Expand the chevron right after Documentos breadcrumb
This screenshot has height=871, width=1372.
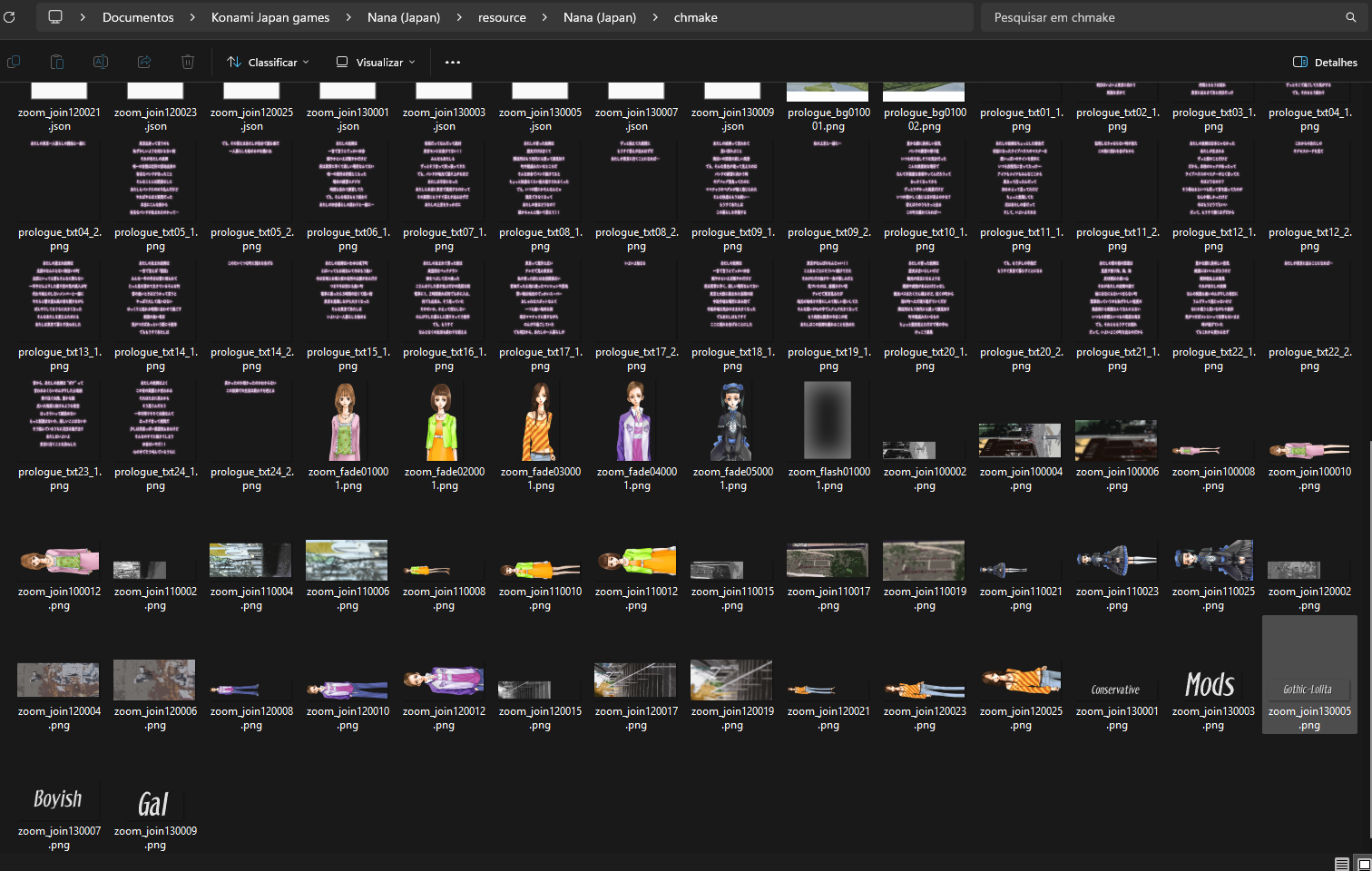click(192, 17)
